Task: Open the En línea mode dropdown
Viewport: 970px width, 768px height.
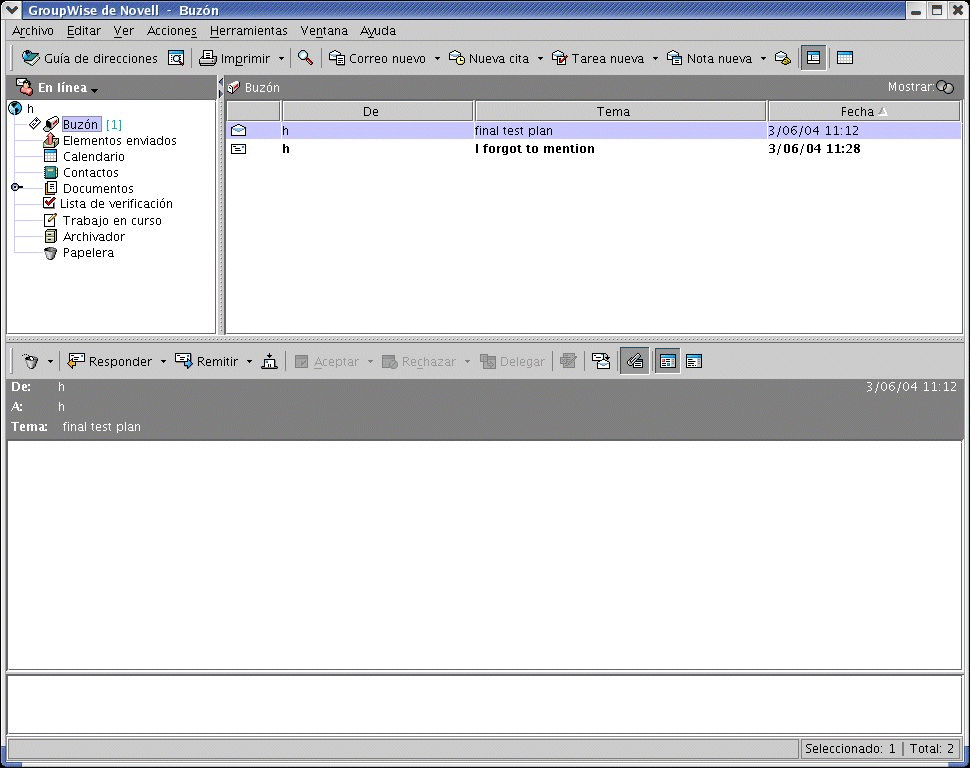Action: tap(96, 87)
